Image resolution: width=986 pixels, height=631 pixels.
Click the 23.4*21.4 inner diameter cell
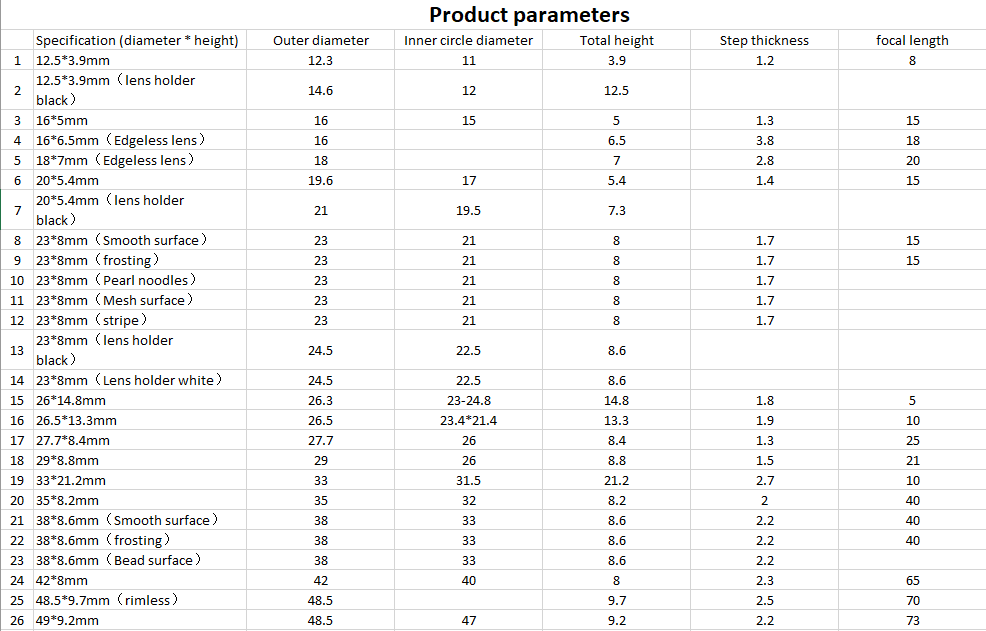[x=468, y=420]
